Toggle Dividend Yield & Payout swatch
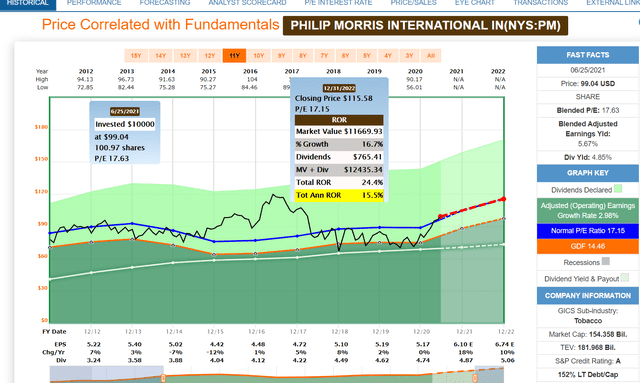 (625, 278)
